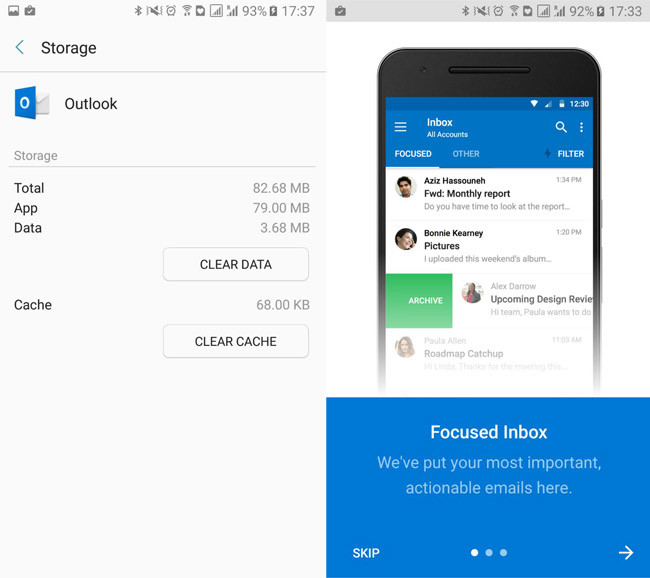
Task: Tap the muted sound icon in left status bar
Action: [x=154, y=11]
